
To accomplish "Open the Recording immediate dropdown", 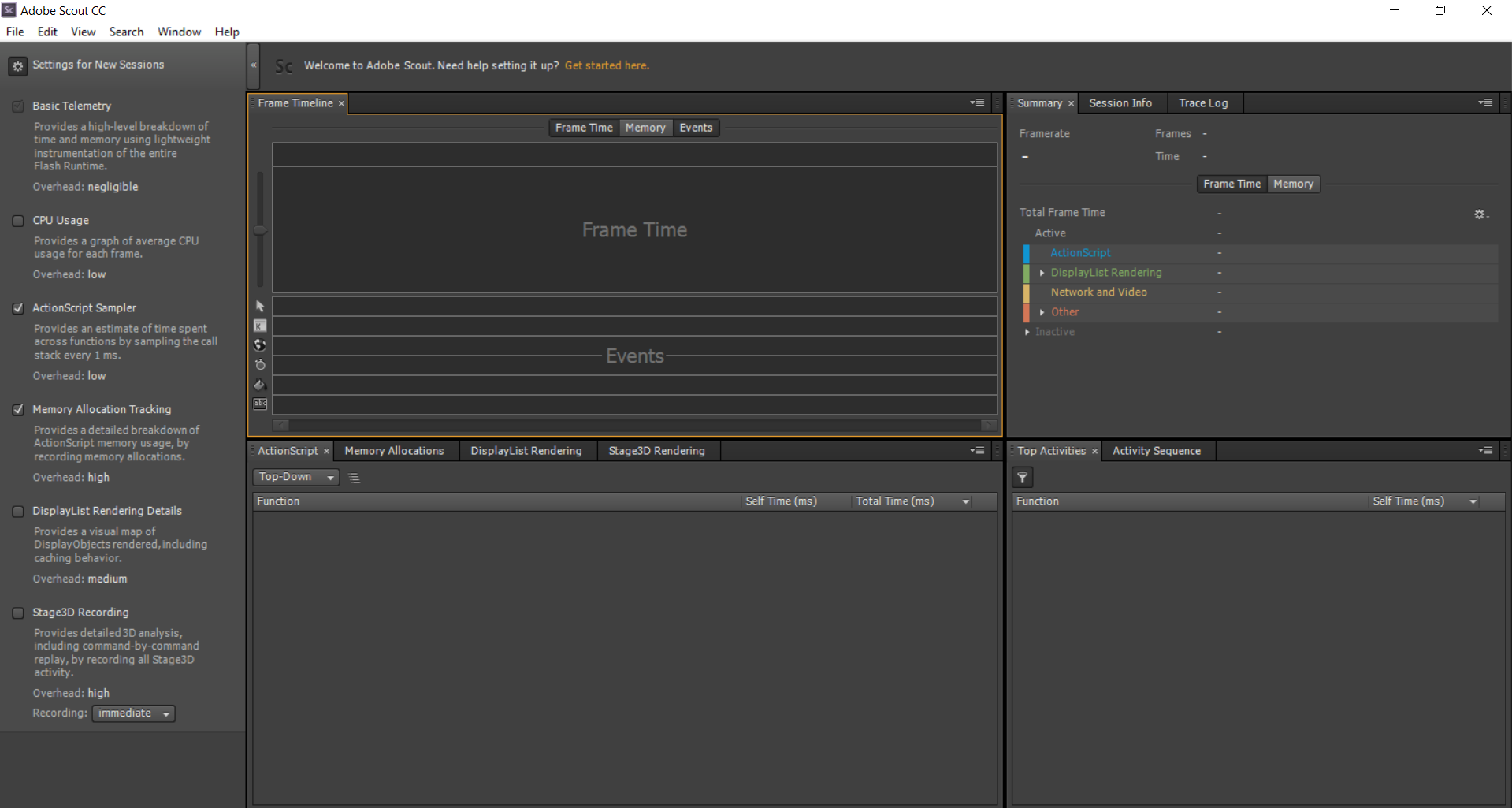I will tap(133, 713).
